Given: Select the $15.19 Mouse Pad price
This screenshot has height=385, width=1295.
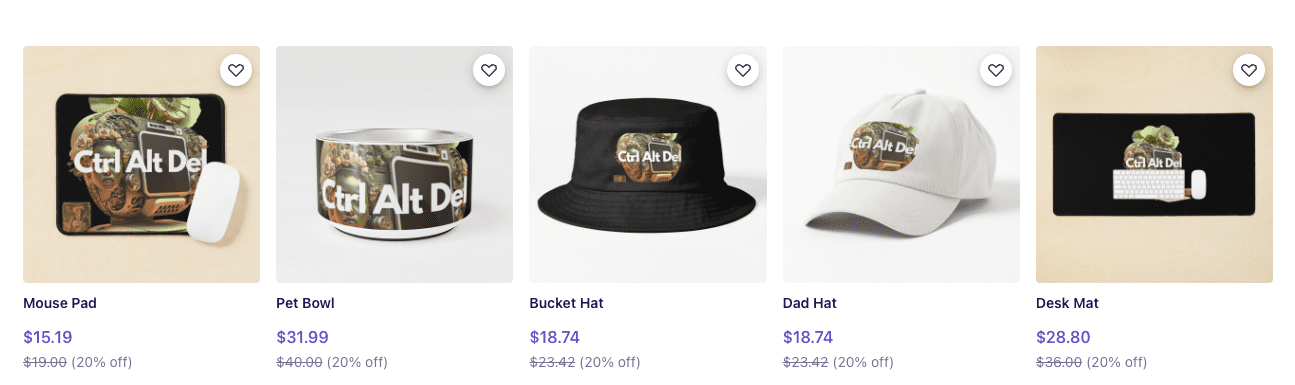Looking at the screenshot, I should (48, 337).
